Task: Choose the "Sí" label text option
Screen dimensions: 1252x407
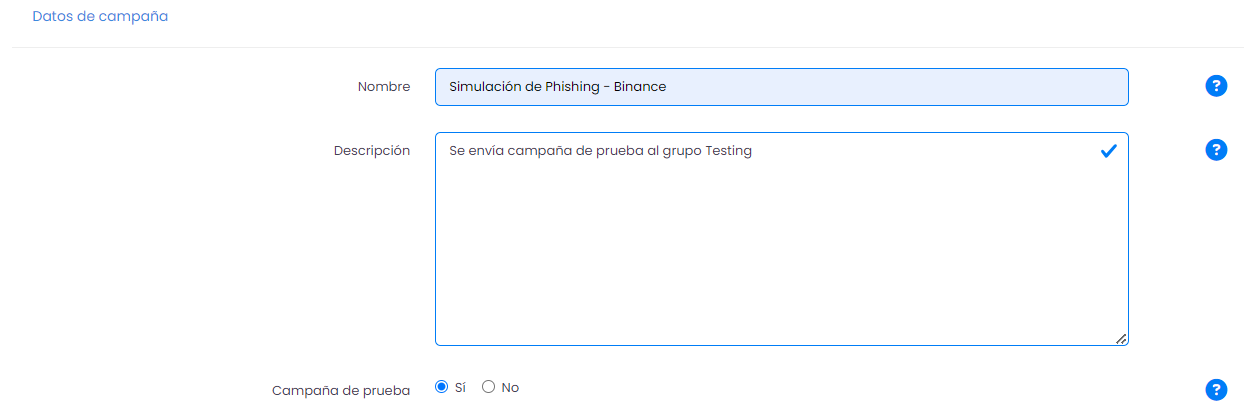Action: (x=460, y=388)
